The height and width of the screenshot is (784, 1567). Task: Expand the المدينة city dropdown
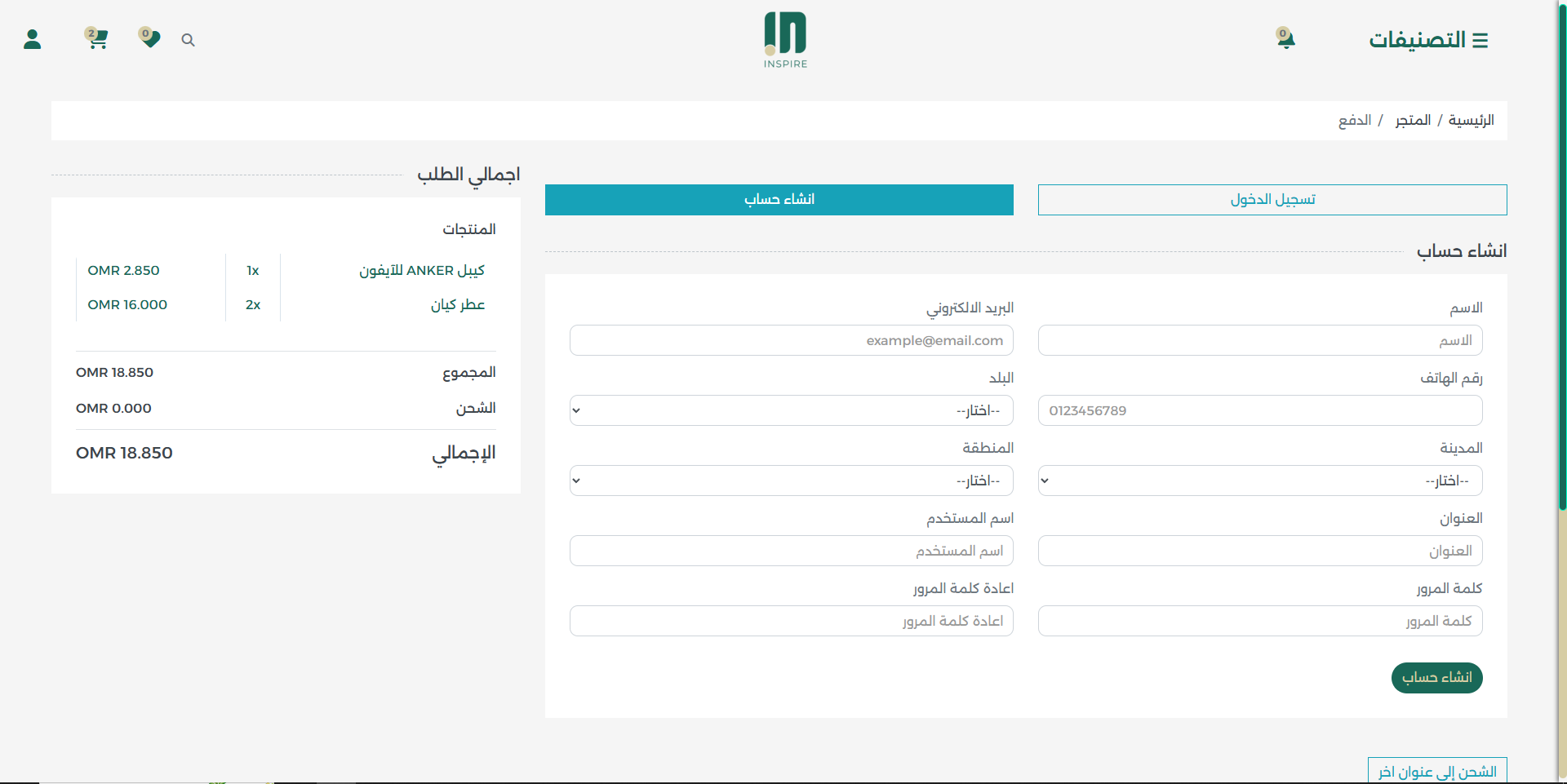[1259, 481]
